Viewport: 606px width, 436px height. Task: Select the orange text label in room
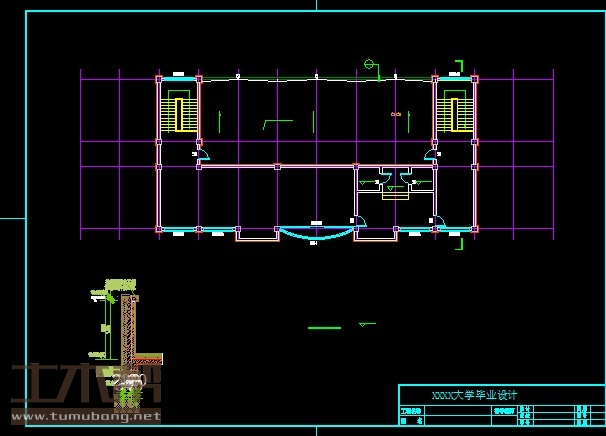pyautogui.click(x=396, y=115)
